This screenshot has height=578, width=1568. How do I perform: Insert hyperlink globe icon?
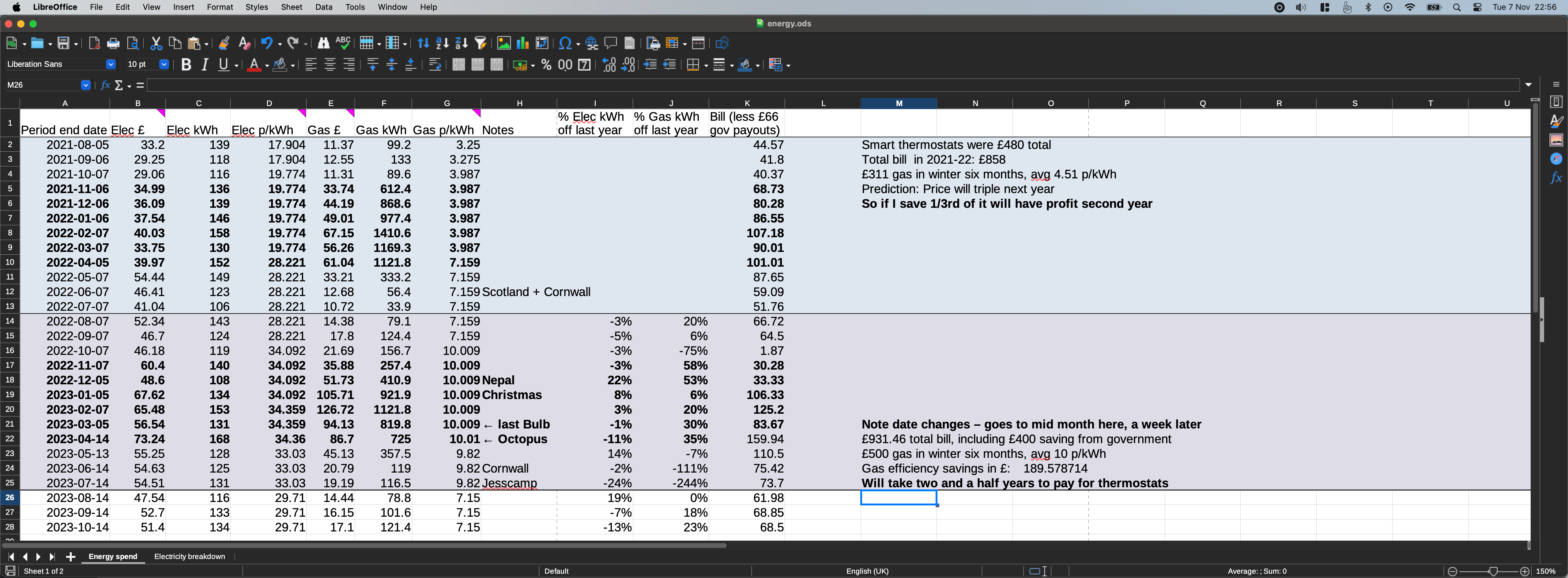tap(591, 43)
